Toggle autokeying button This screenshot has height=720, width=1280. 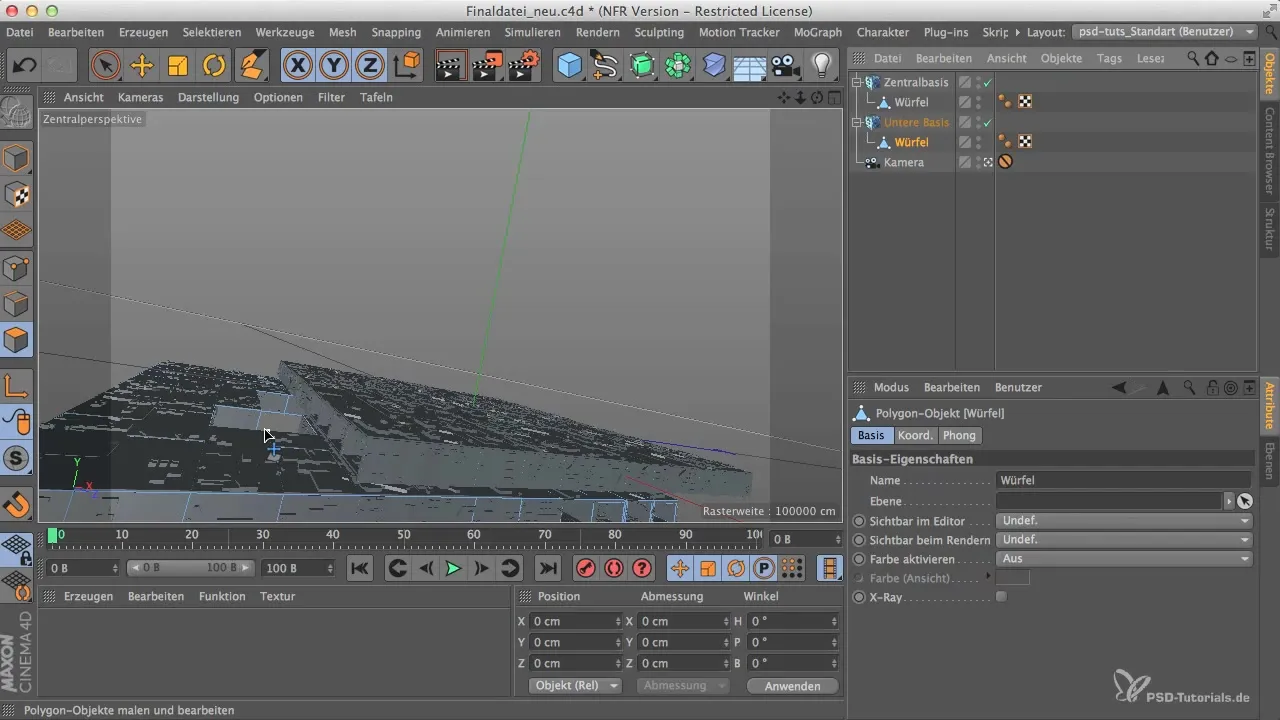coord(613,568)
